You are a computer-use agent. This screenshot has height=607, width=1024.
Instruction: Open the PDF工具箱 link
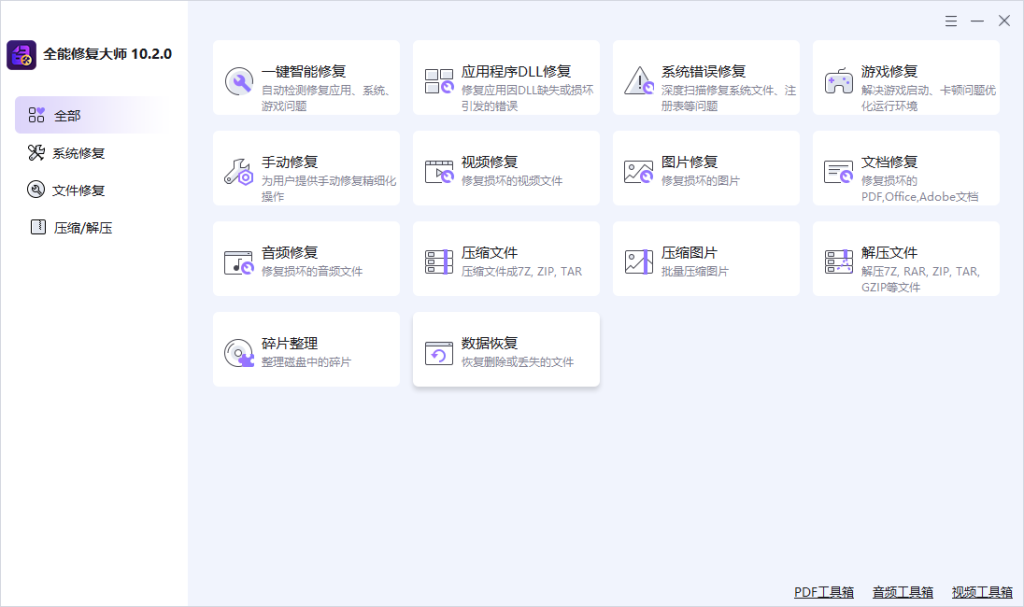824,591
